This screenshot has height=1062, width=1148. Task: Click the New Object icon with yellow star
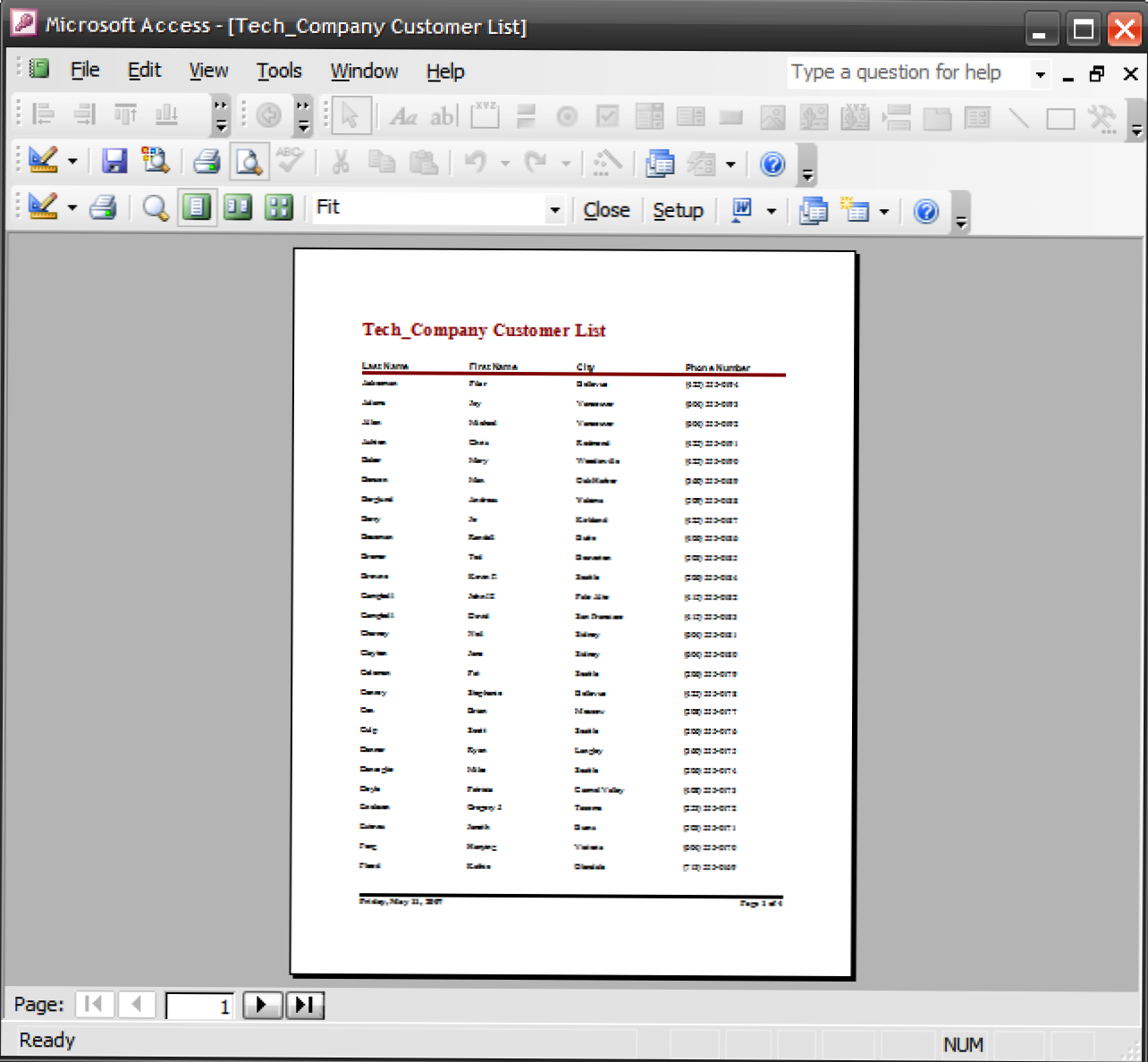pyautogui.click(x=855, y=211)
